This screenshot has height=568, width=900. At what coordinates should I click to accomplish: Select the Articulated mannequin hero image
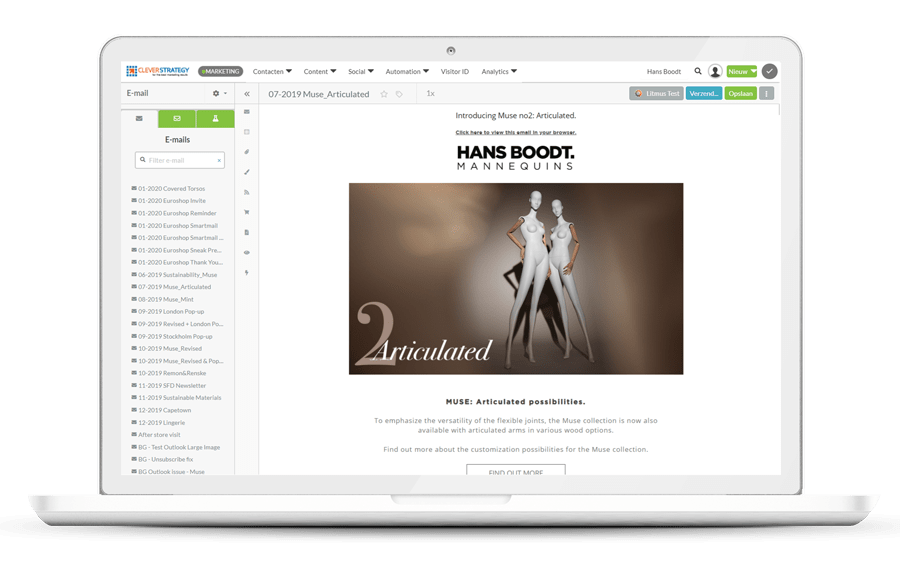[516, 279]
